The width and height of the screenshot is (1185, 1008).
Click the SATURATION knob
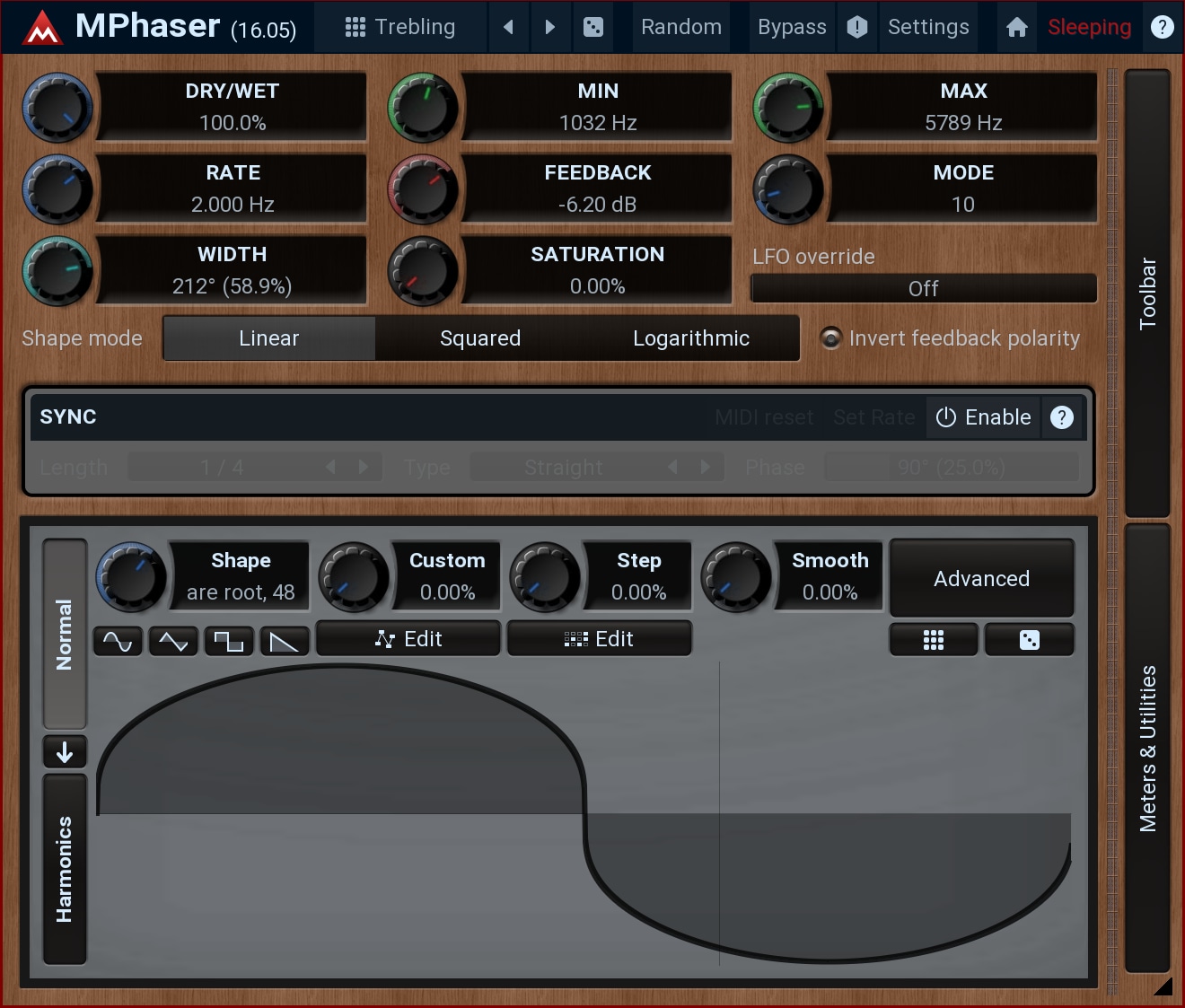[x=423, y=271]
